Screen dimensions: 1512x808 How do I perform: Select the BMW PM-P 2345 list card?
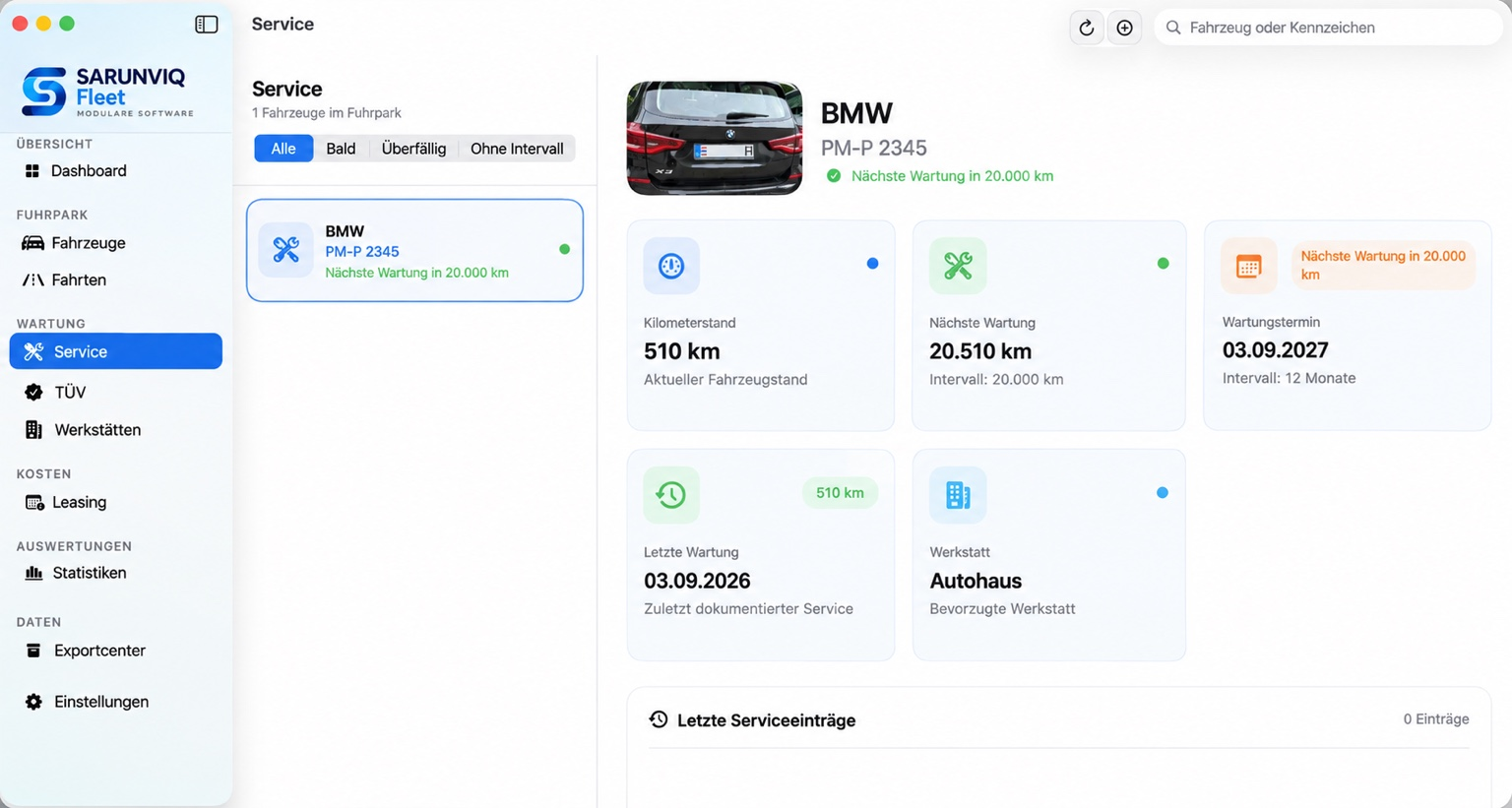[414, 250]
